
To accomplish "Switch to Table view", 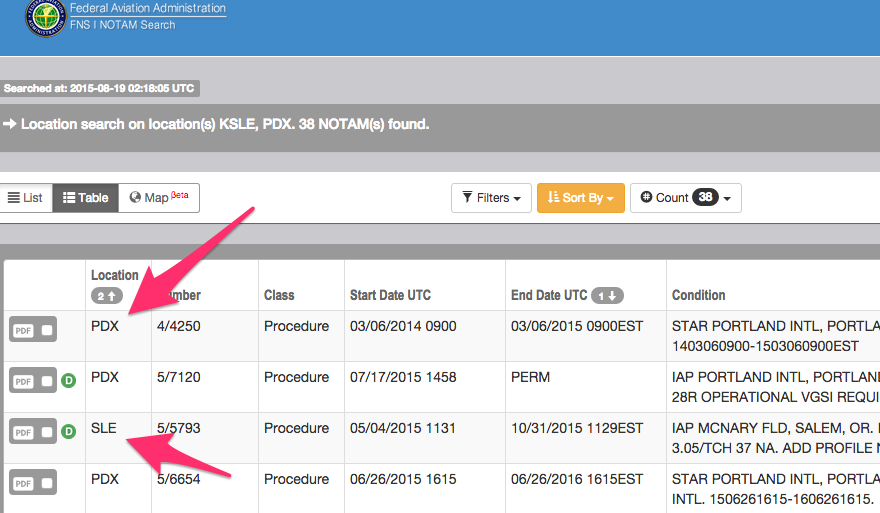I will [85, 198].
